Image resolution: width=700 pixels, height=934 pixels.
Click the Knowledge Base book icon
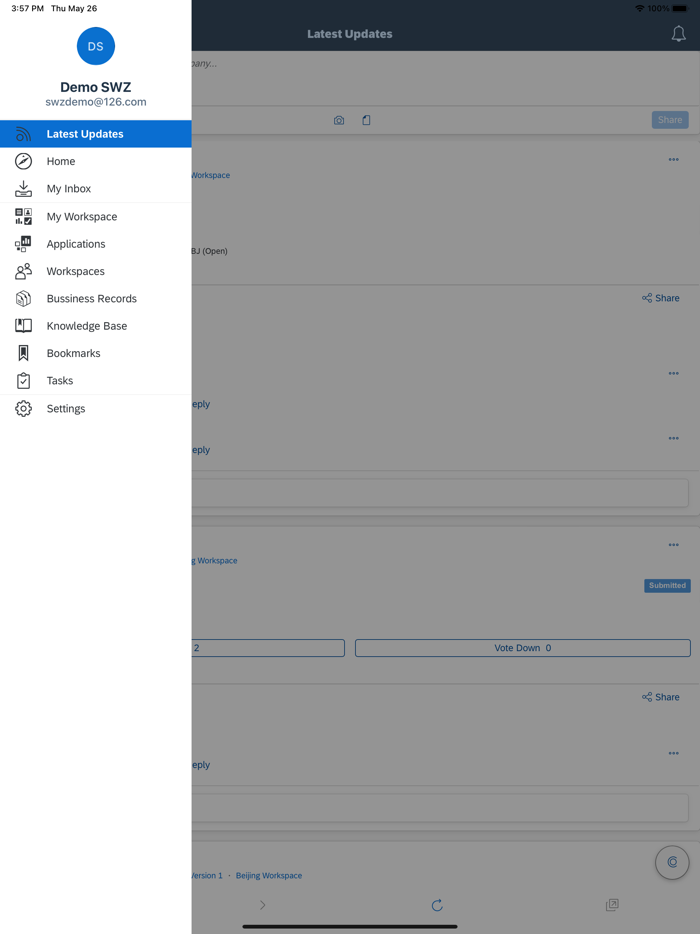[23, 326]
